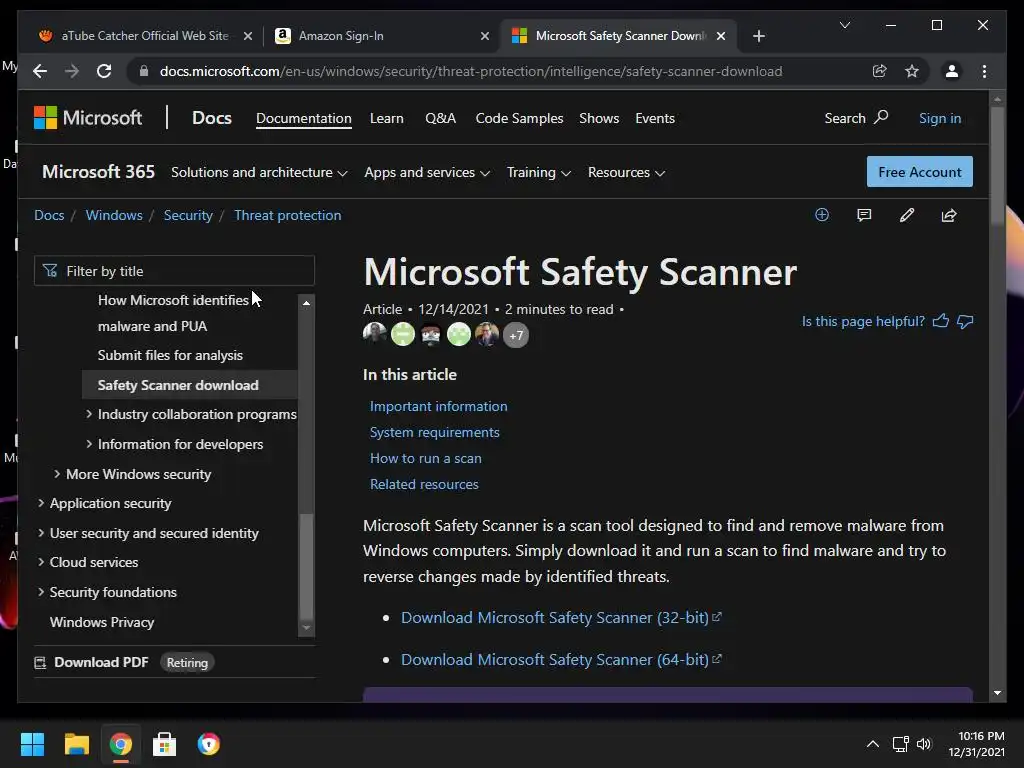Jump to the System requirements section

click(x=434, y=432)
